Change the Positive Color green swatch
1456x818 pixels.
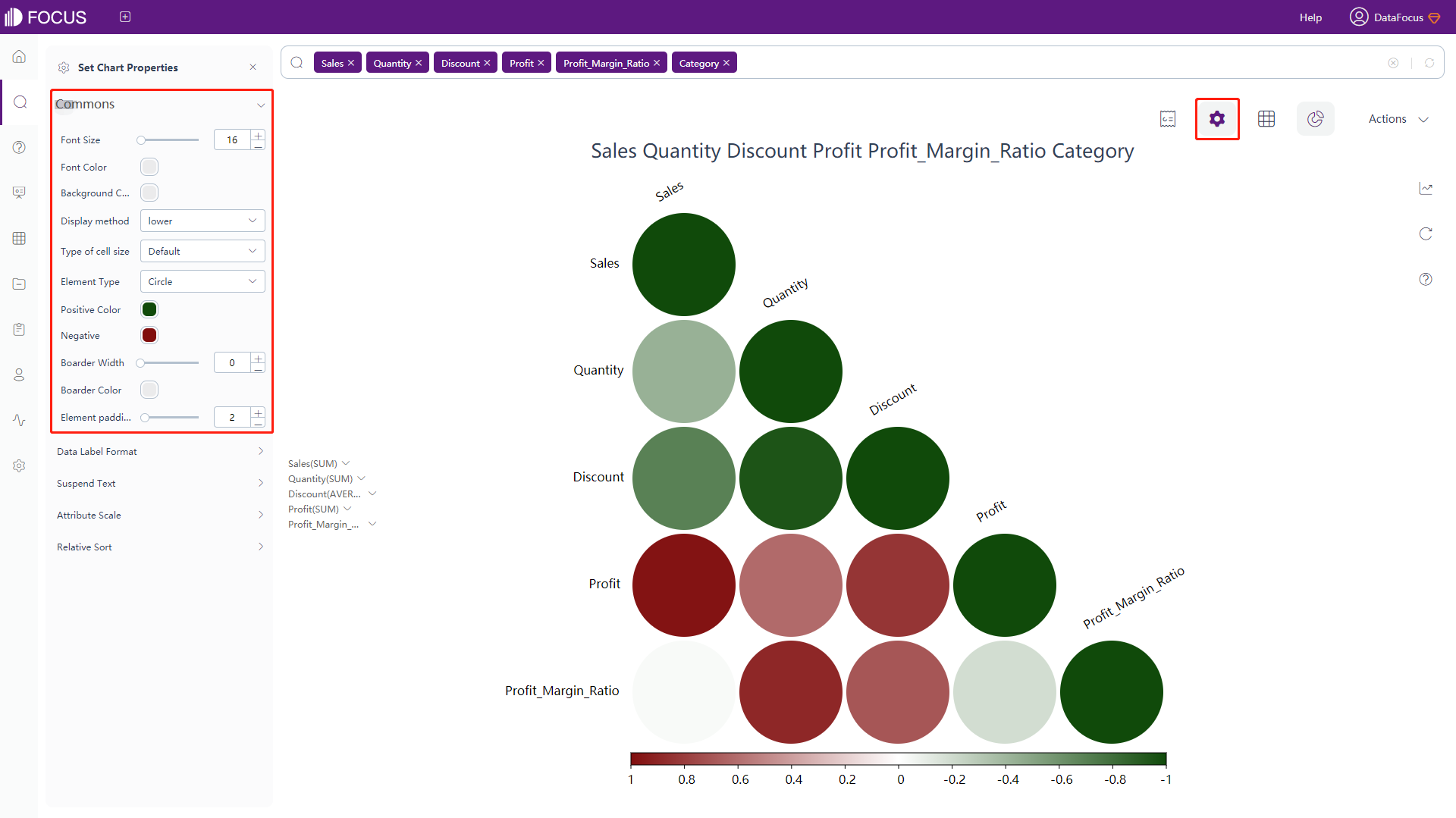pyautogui.click(x=149, y=309)
